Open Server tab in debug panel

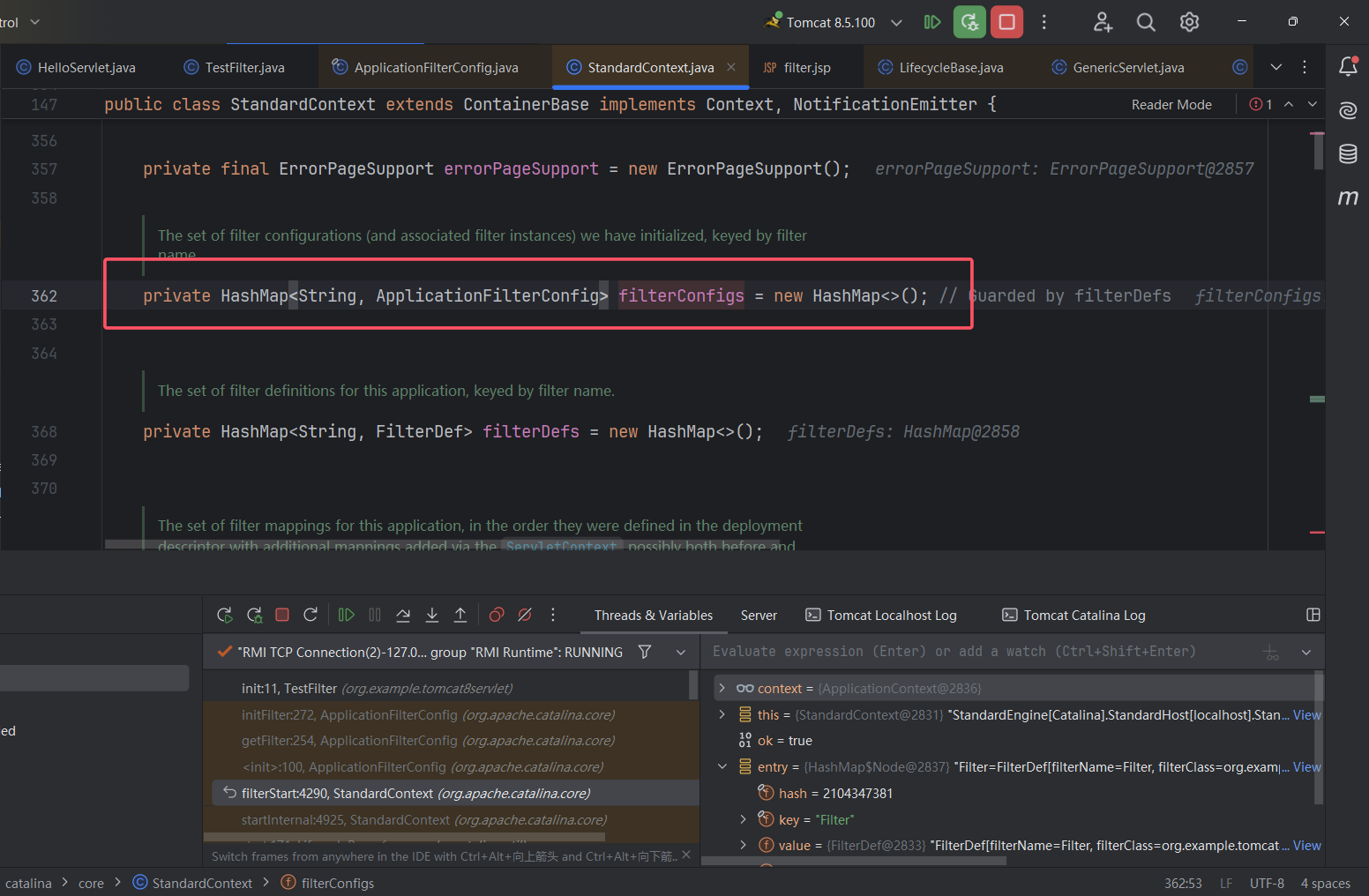point(759,615)
